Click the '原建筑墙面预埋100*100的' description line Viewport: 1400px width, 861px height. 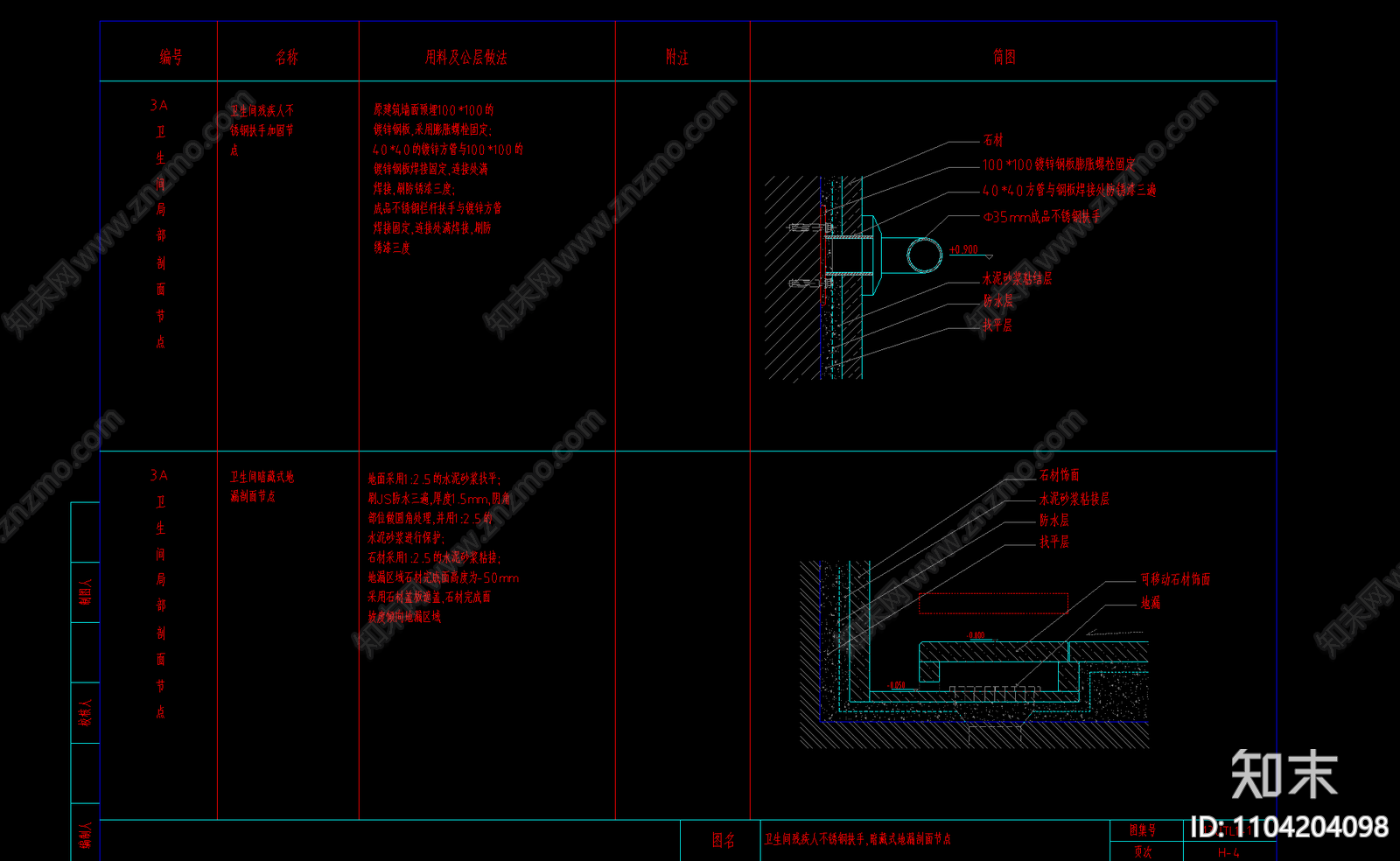[434, 110]
